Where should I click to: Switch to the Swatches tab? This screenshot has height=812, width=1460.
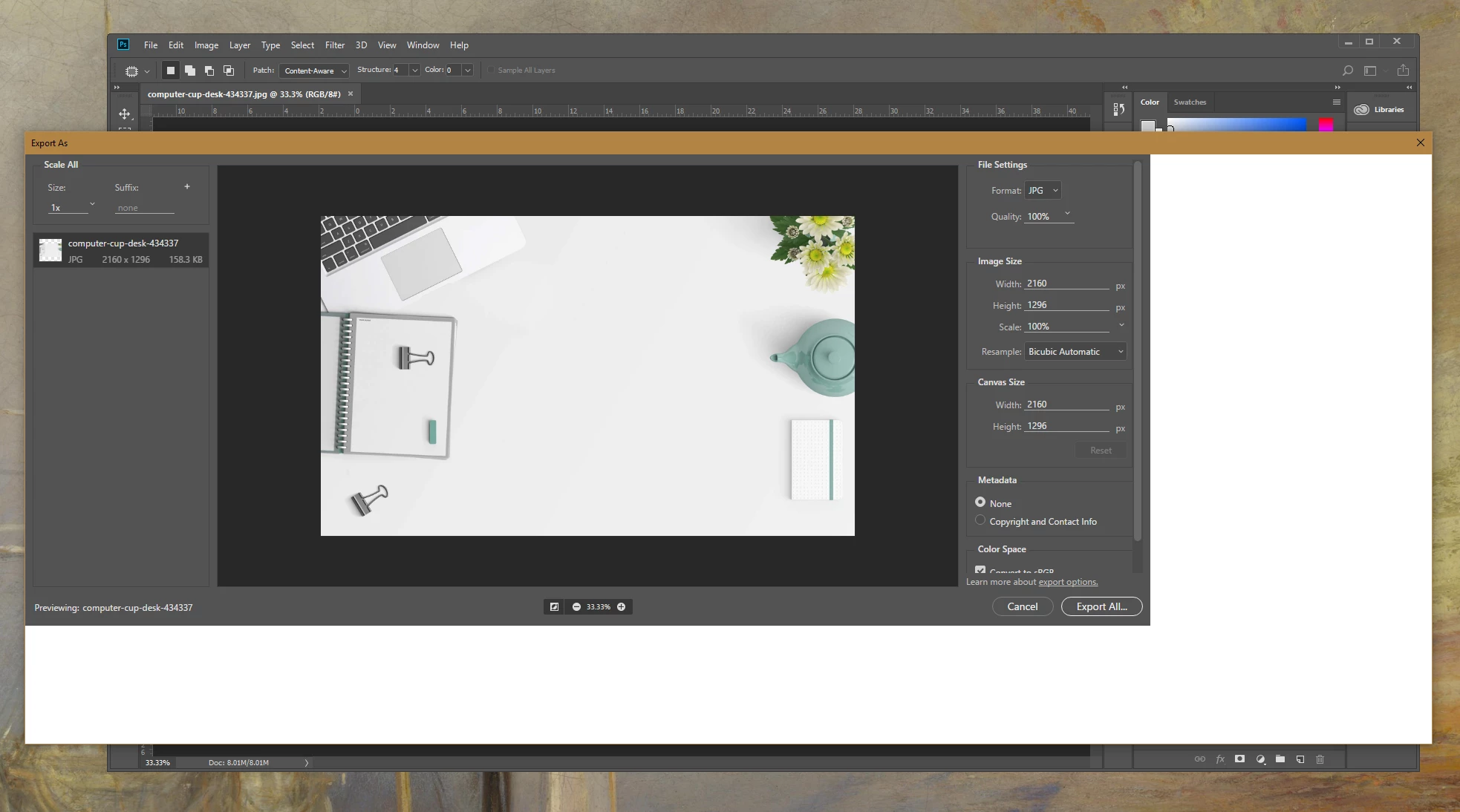tap(1190, 102)
